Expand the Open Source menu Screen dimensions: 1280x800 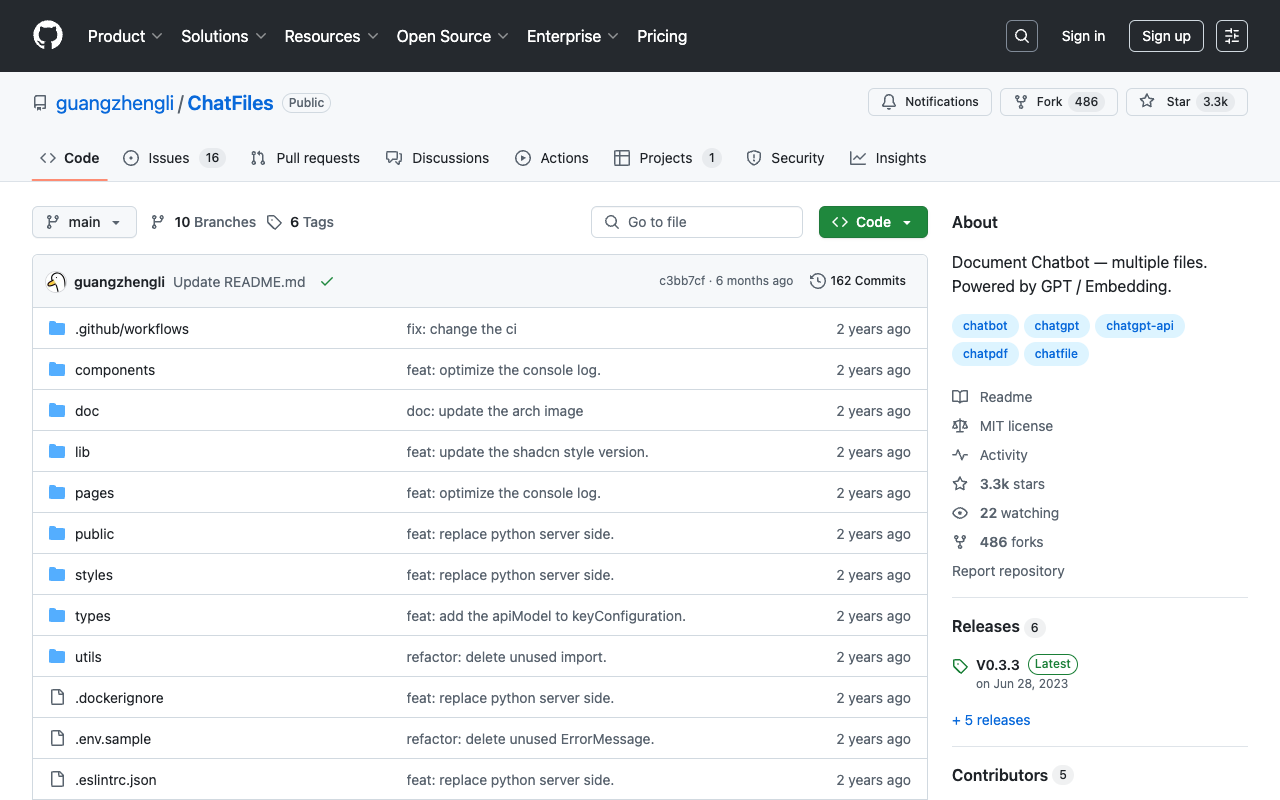point(453,36)
